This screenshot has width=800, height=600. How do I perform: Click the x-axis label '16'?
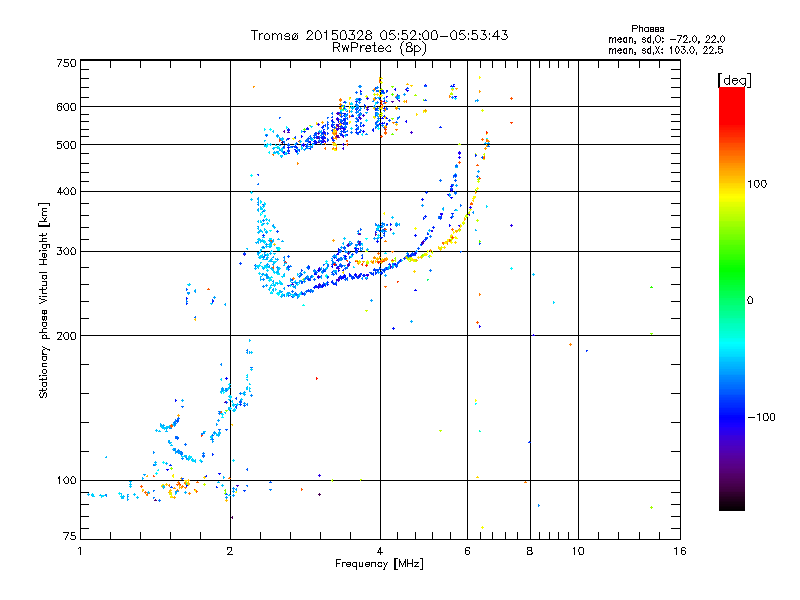pyautogui.click(x=680, y=551)
